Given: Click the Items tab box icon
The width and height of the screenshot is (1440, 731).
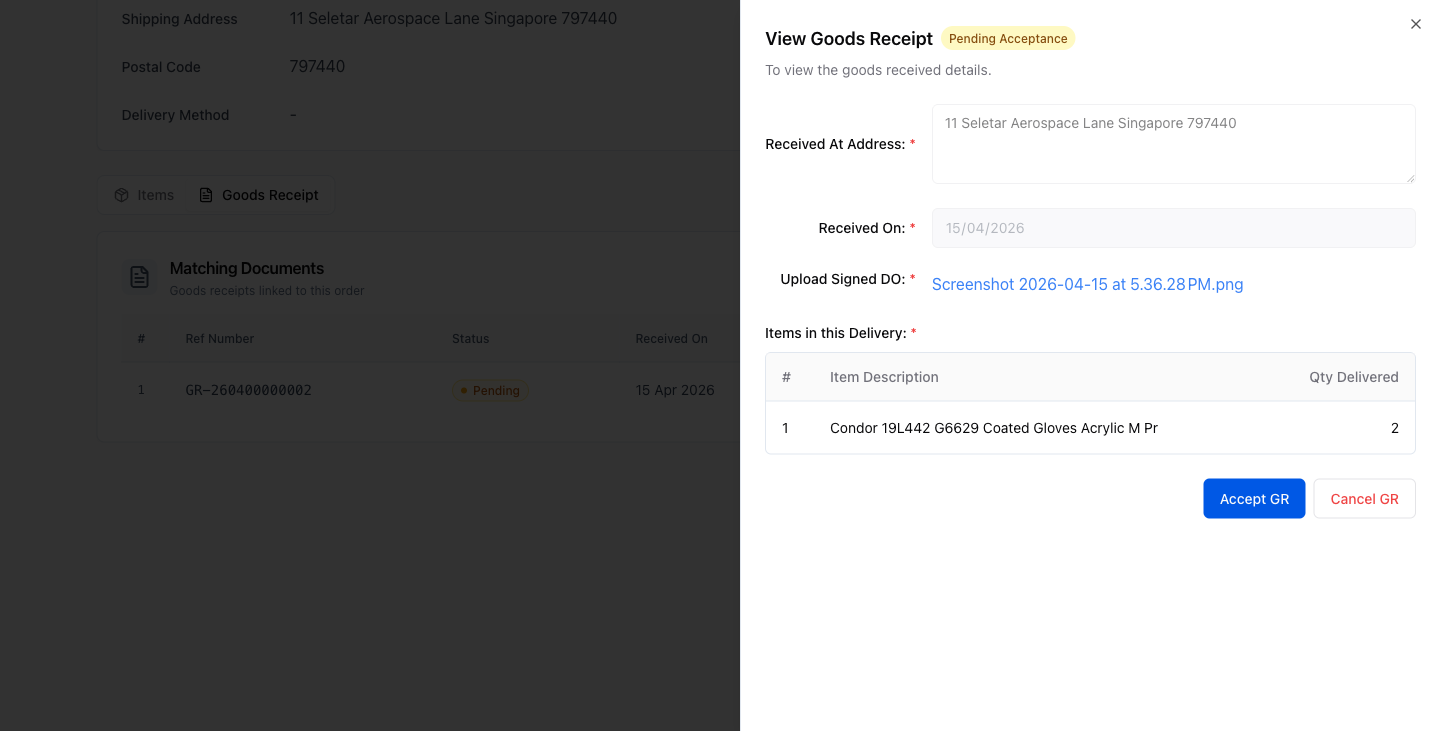Looking at the screenshot, I should [x=121, y=195].
